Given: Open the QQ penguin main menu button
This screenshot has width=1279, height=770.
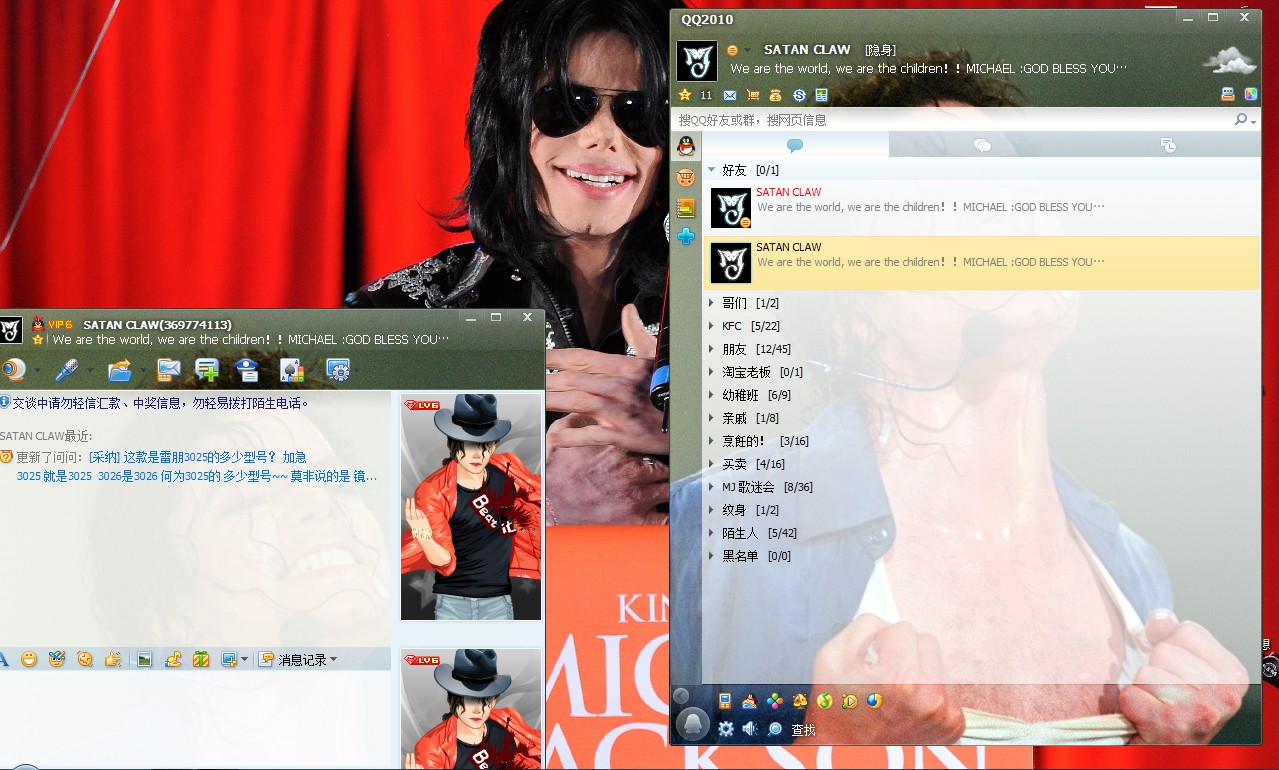Looking at the screenshot, I should pyautogui.click(x=692, y=724).
